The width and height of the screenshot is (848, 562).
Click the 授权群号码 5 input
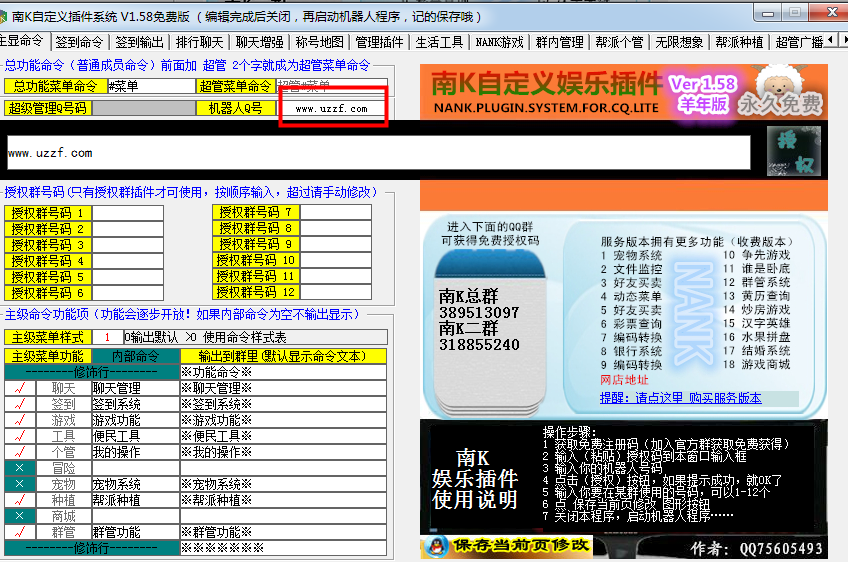tap(128, 277)
